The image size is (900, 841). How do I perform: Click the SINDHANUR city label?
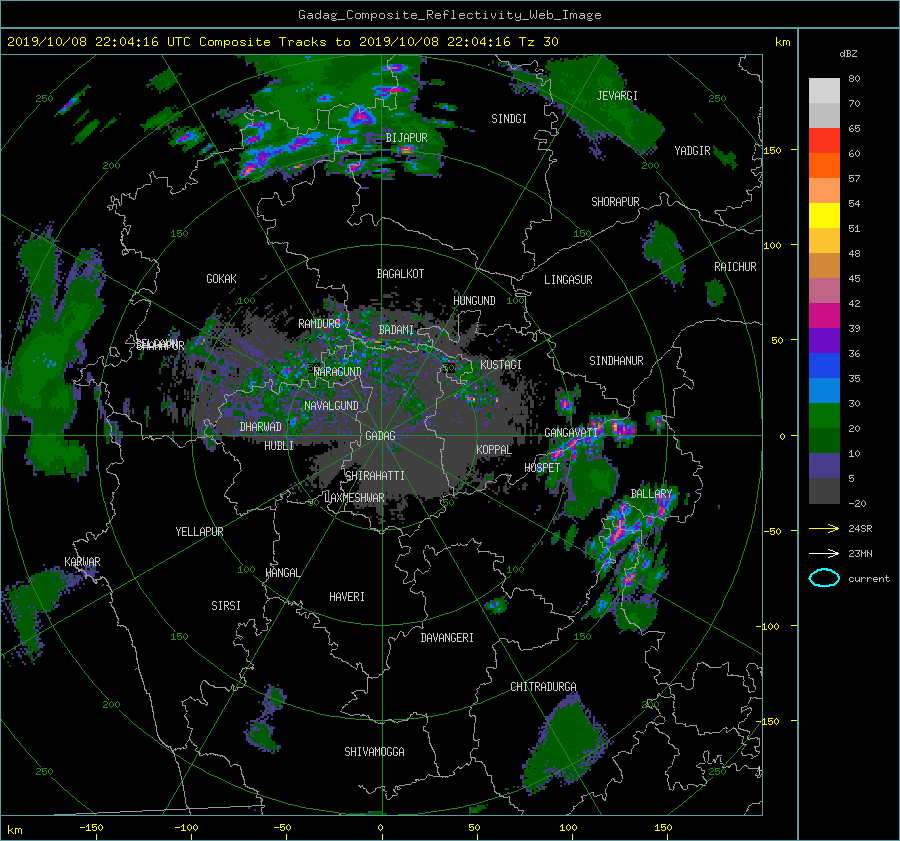tap(616, 361)
